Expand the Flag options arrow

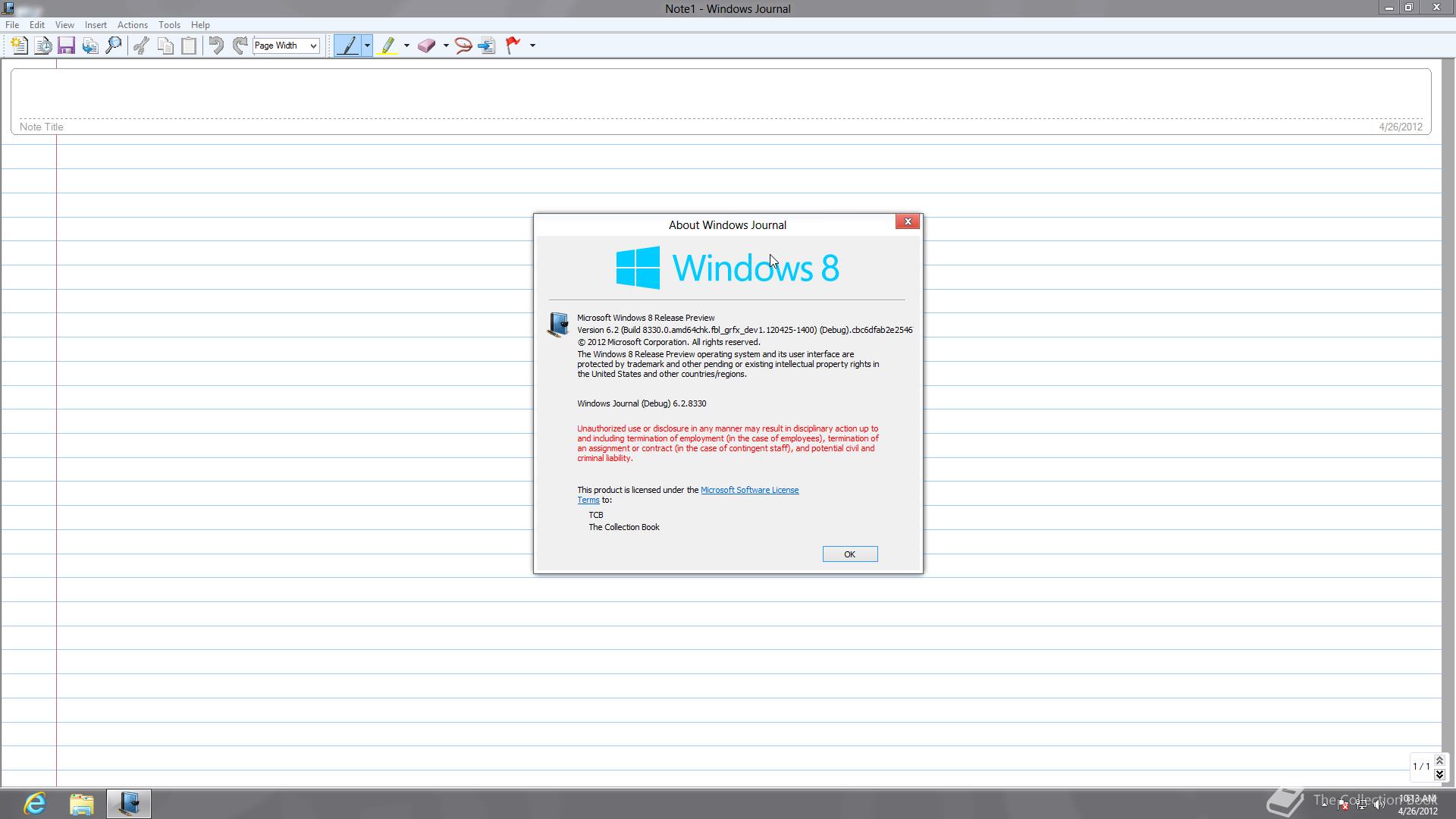(x=532, y=45)
